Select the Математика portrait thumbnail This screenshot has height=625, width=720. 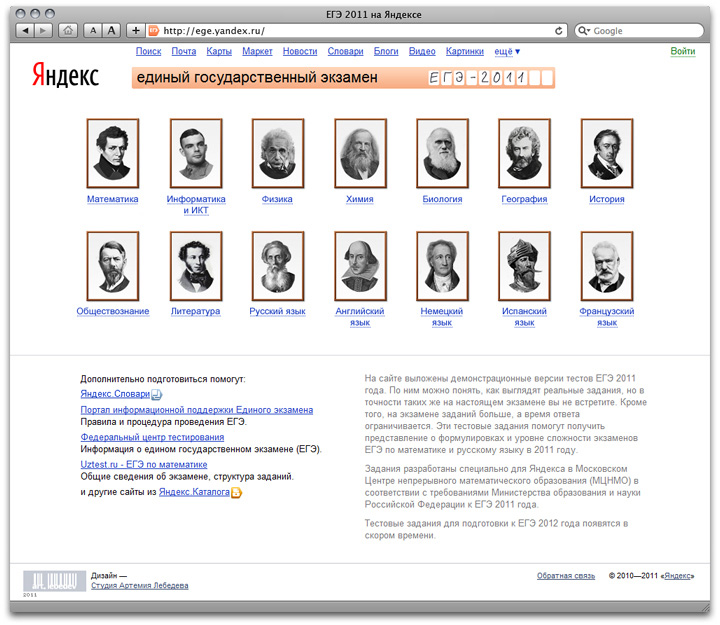pyautogui.click(x=113, y=153)
